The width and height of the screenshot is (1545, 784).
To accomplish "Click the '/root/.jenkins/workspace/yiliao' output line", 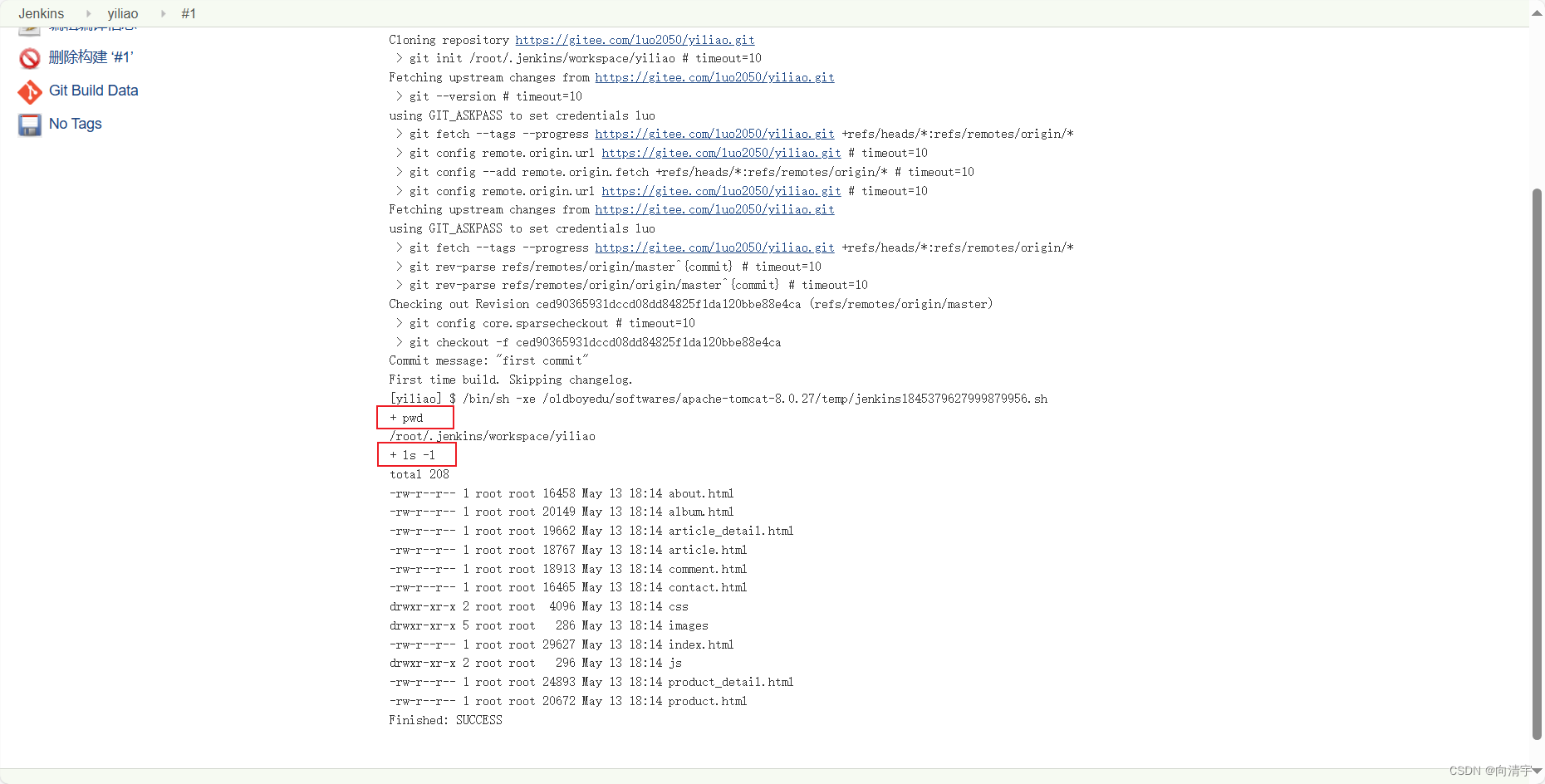I will coord(493,436).
